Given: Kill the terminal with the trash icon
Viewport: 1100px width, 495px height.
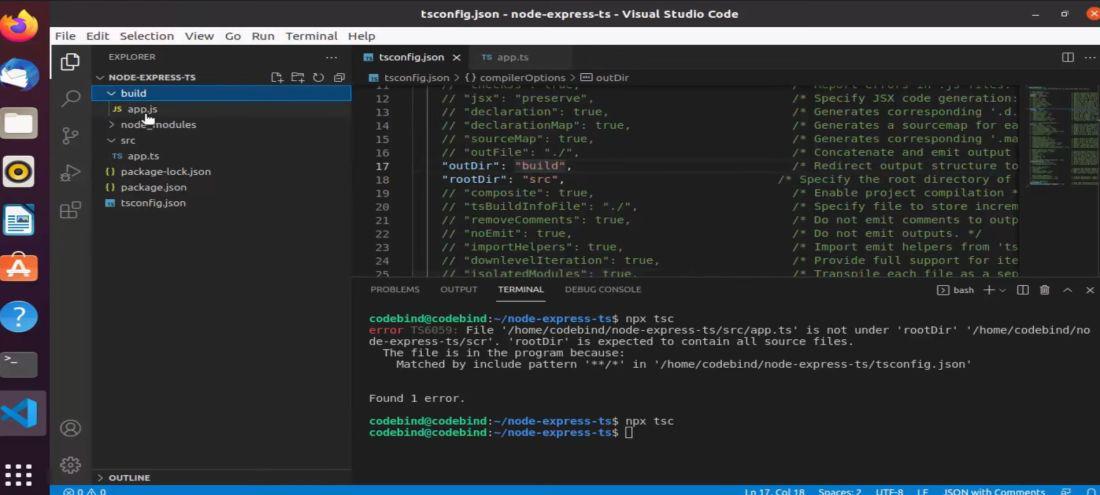Looking at the screenshot, I should coord(1044,290).
